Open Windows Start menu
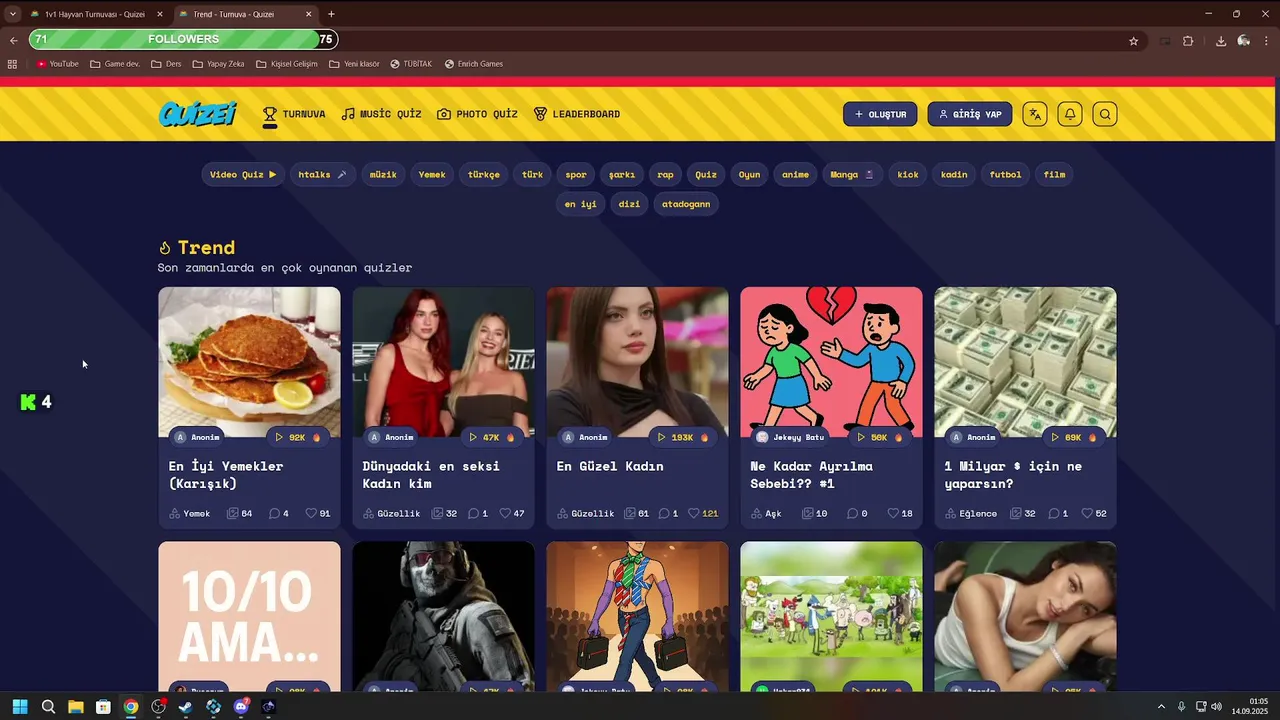Screen dimensions: 1280x720 [20, 707]
